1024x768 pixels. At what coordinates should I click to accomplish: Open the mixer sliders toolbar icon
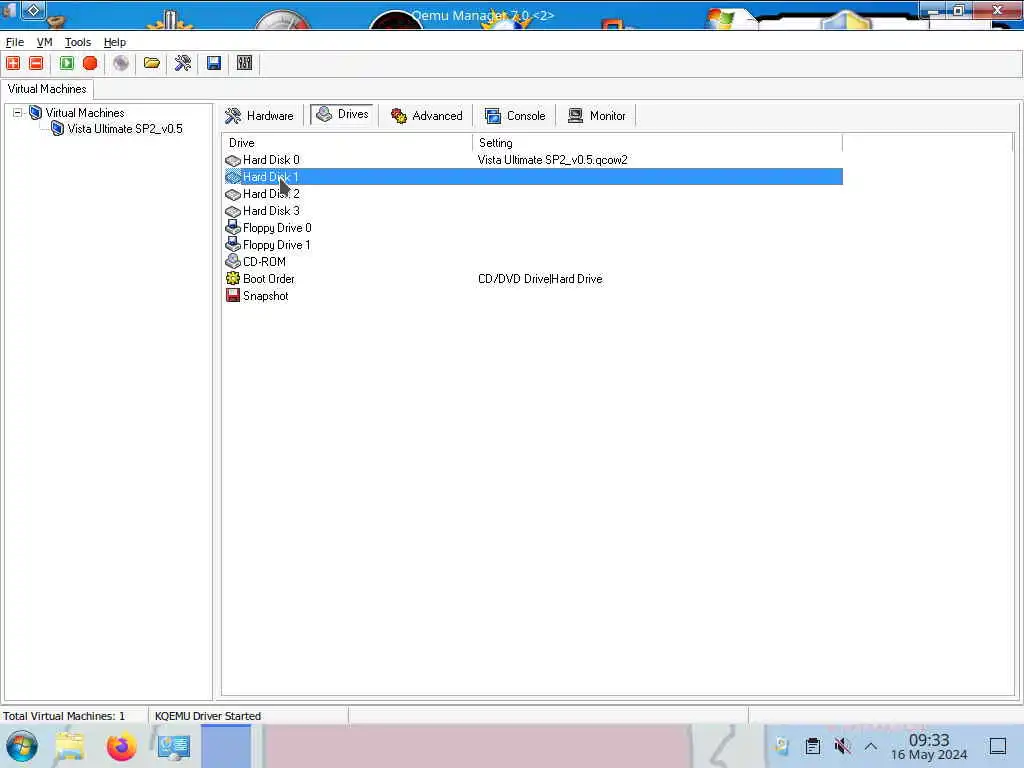click(x=244, y=63)
